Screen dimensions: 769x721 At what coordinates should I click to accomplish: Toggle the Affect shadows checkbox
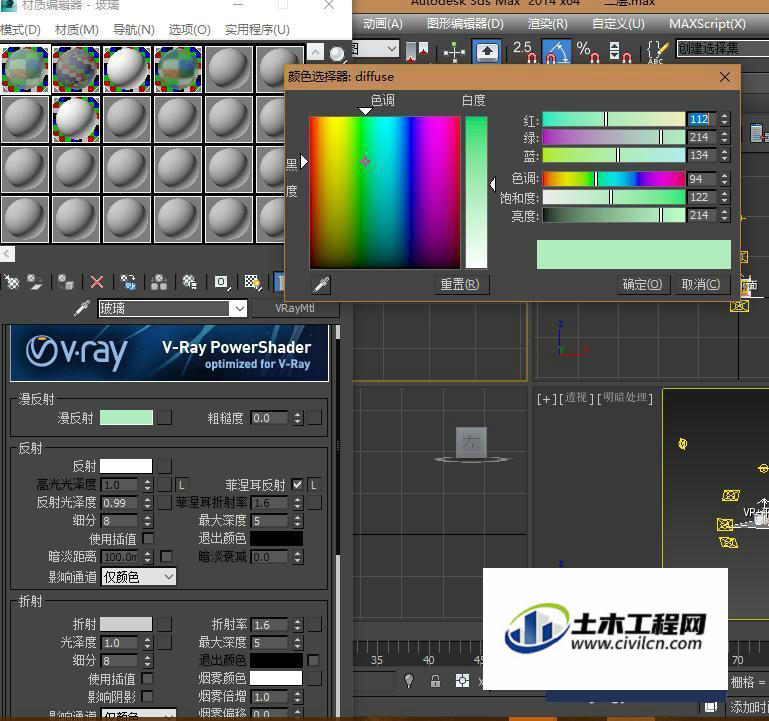point(147,696)
